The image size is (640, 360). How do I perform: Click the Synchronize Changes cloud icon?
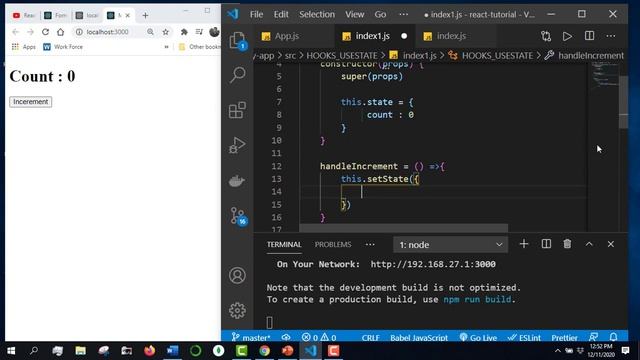pos(286,338)
